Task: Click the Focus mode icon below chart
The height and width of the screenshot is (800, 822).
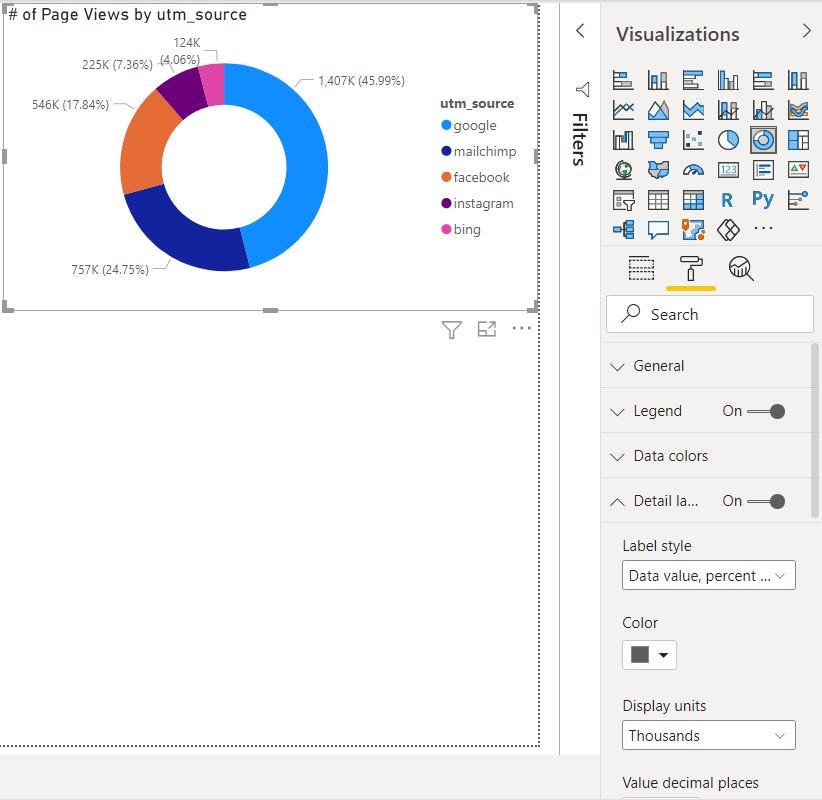Action: pos(486,329)
